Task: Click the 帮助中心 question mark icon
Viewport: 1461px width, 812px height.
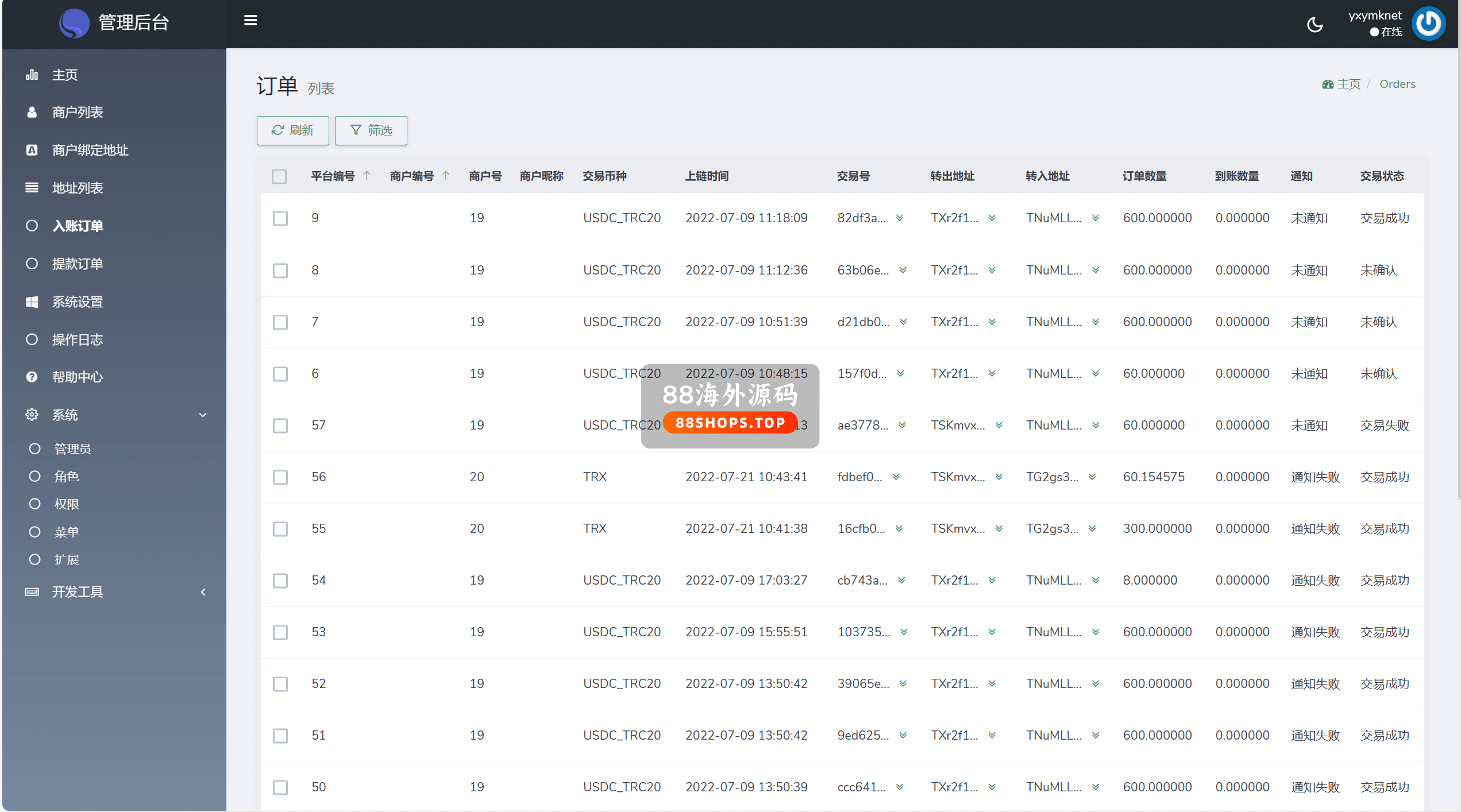Action: (x=32, y=377)
